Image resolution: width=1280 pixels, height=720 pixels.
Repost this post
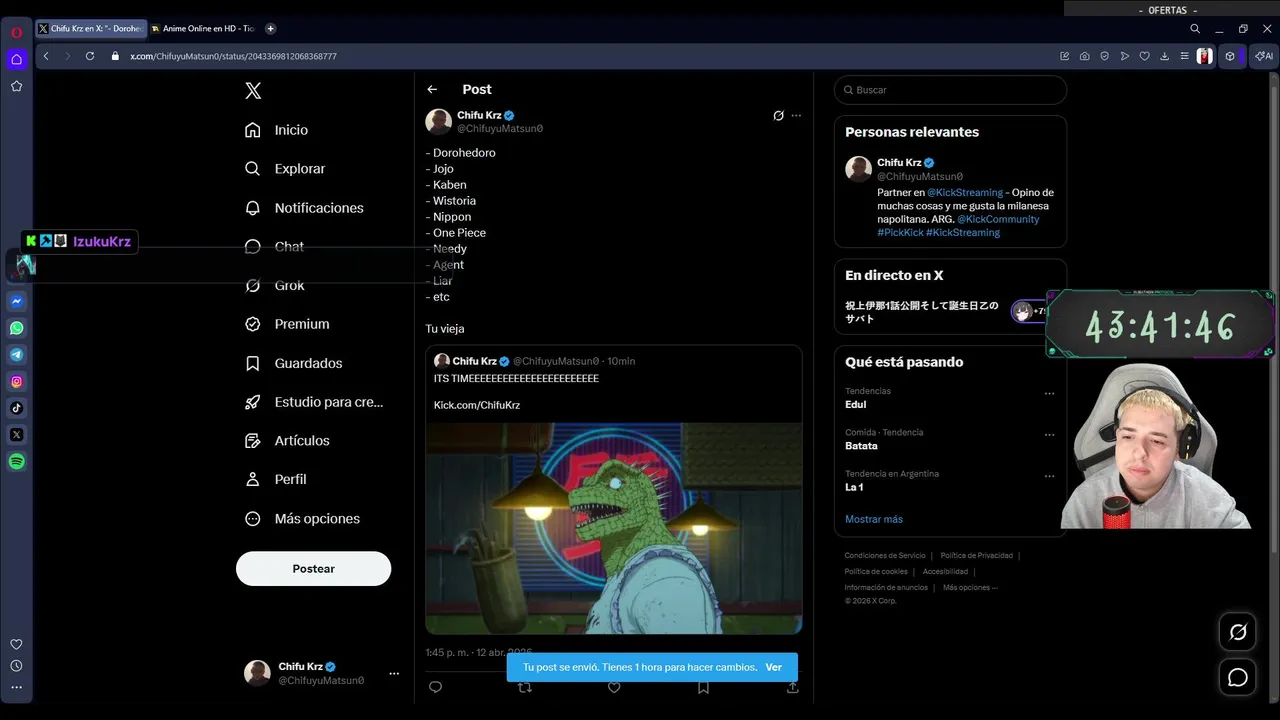(524, 688)
